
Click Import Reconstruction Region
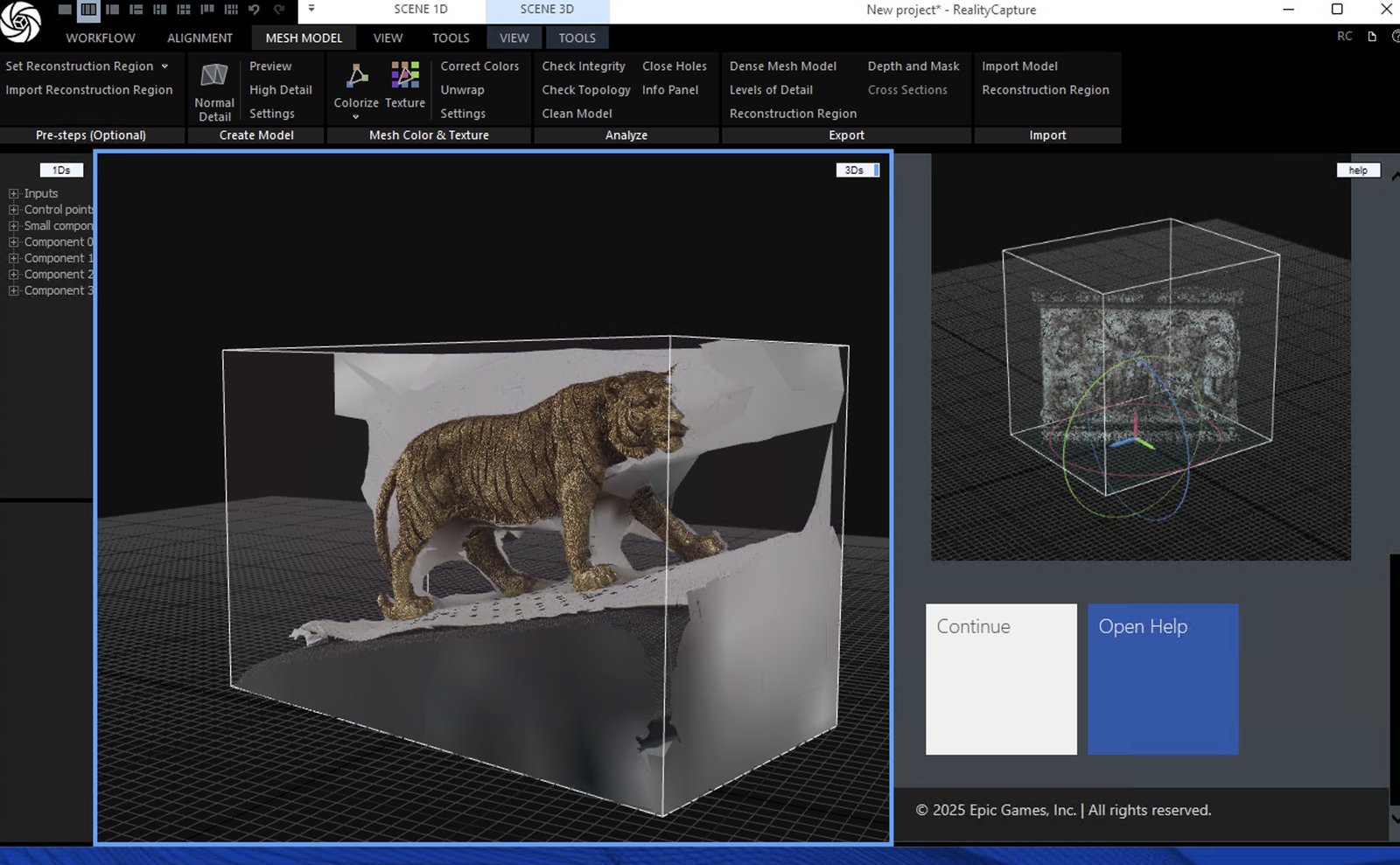coord(89,90)
